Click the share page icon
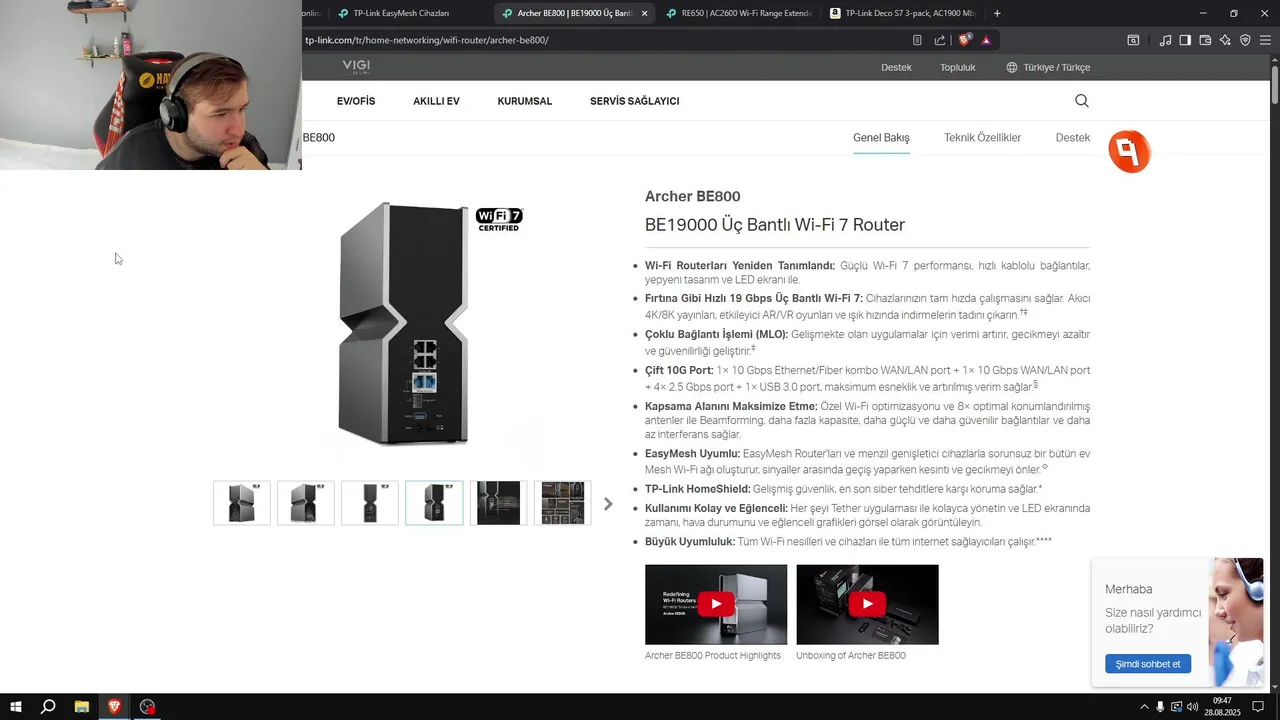 (x=940, y=40)
